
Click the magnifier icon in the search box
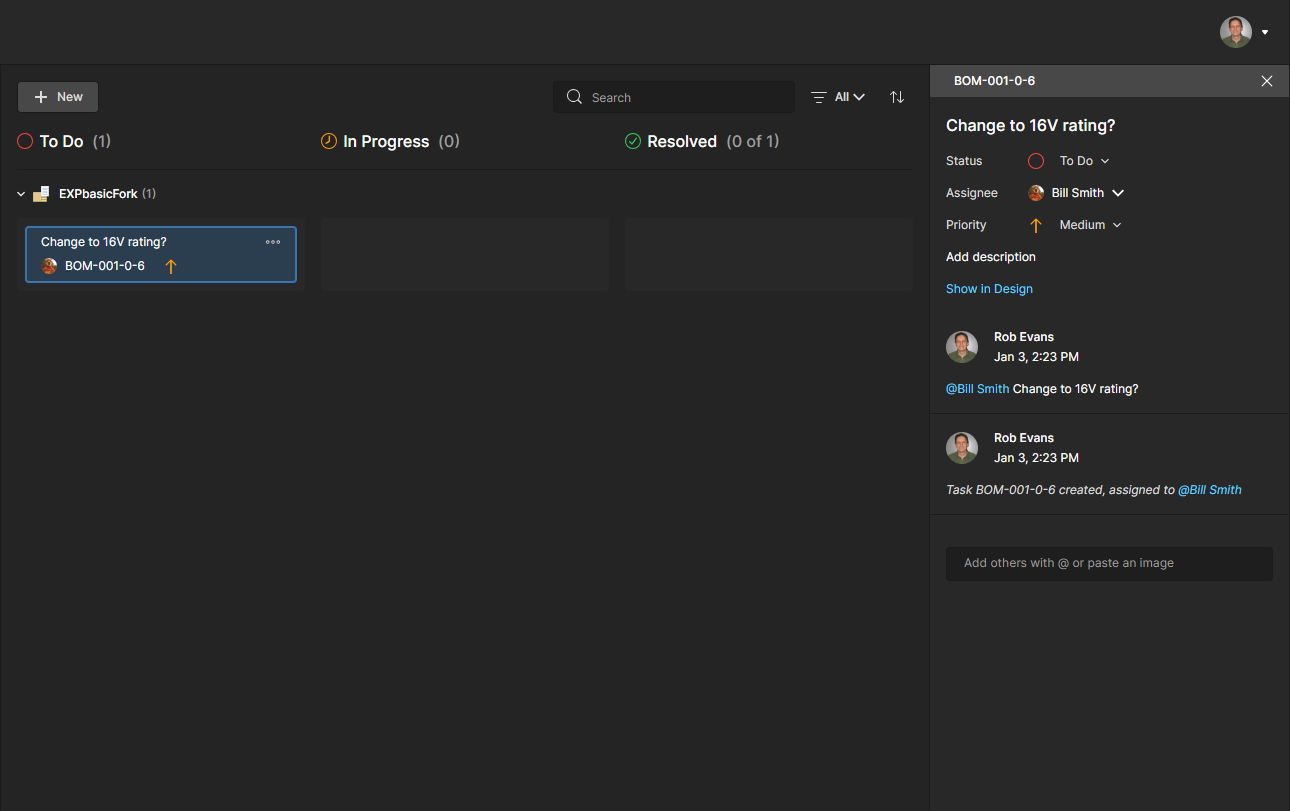coord(574,97)
